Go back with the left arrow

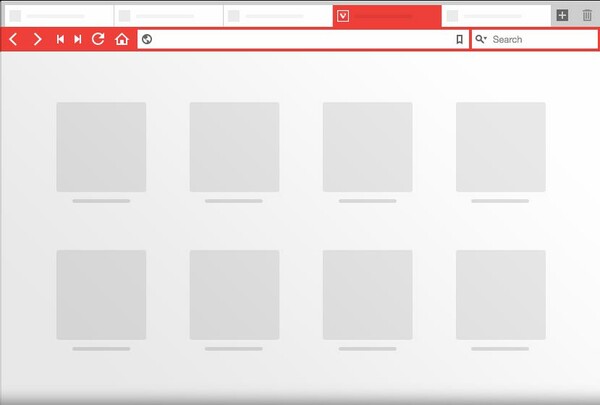(13, 39)
